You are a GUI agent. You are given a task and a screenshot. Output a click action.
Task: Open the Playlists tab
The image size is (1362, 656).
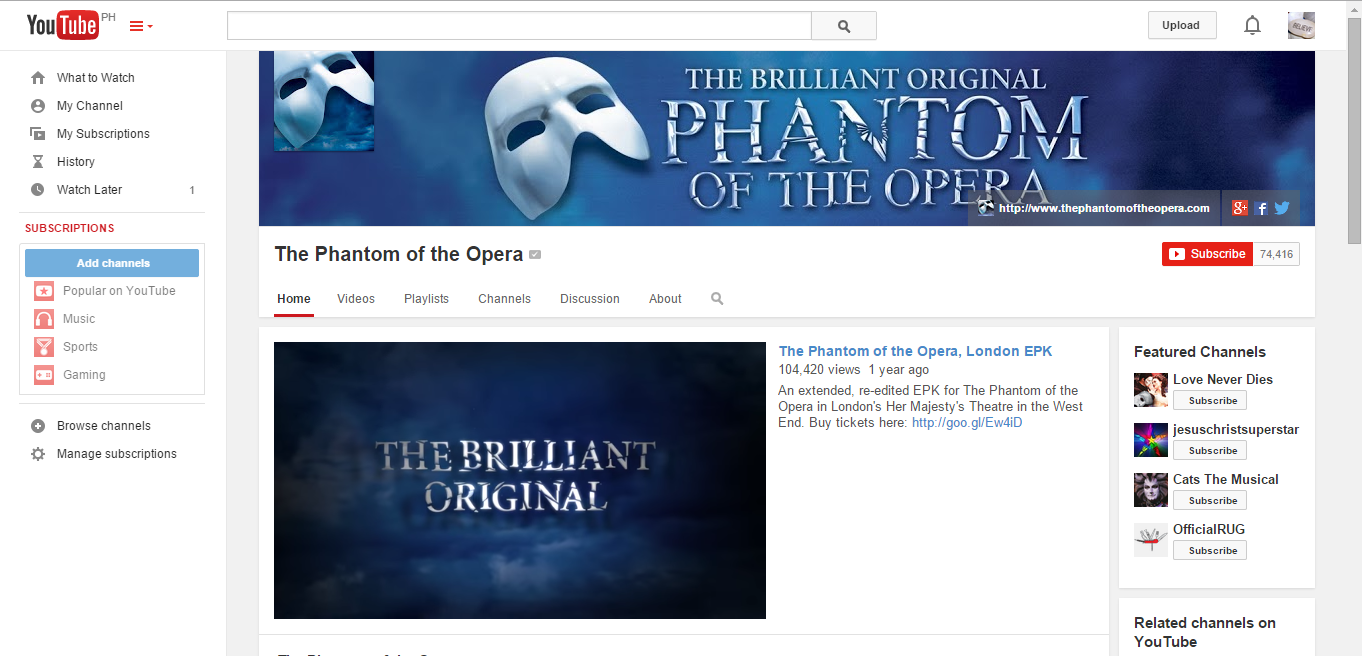426,298
